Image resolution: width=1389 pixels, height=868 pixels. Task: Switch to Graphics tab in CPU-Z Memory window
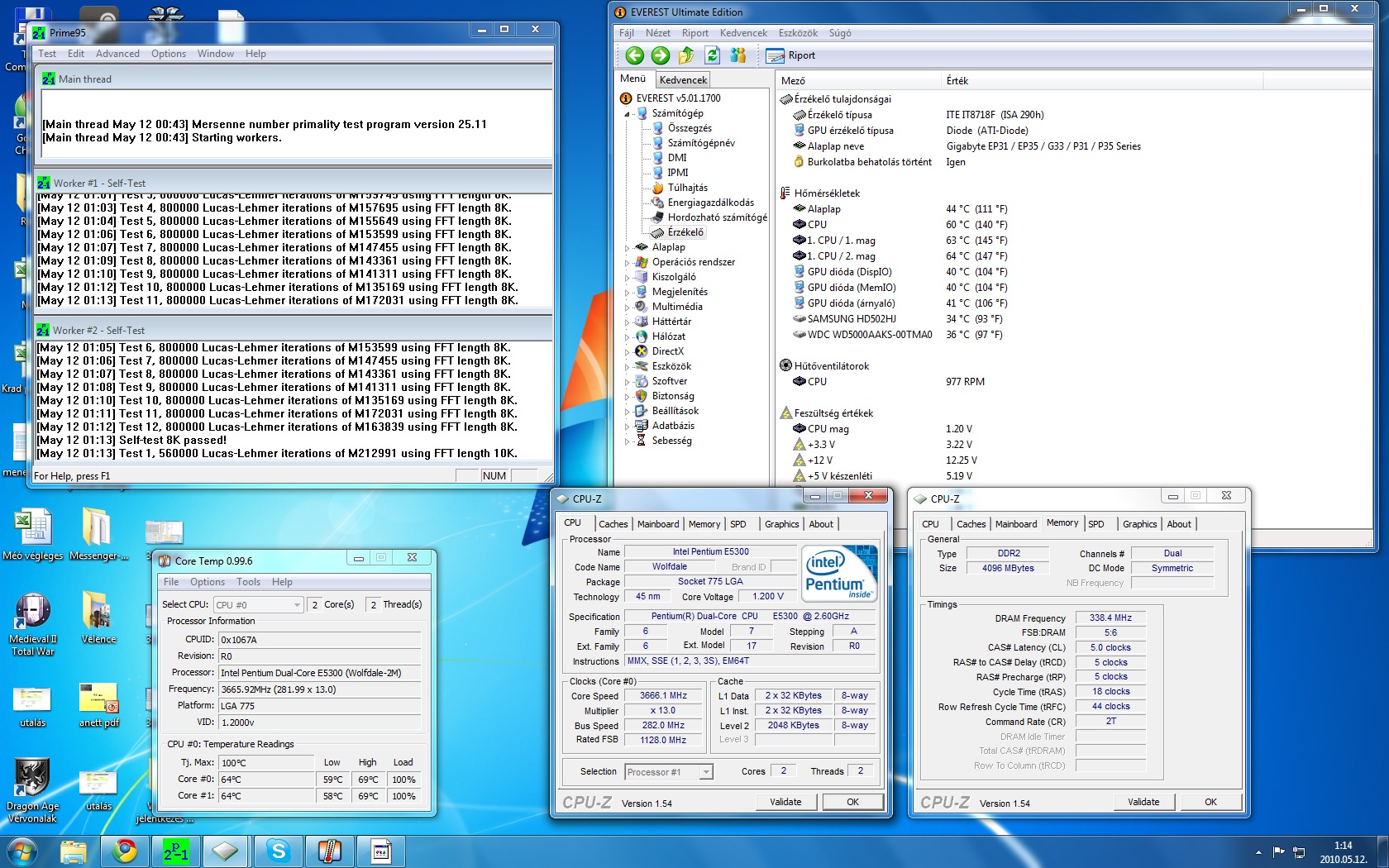1139,524
